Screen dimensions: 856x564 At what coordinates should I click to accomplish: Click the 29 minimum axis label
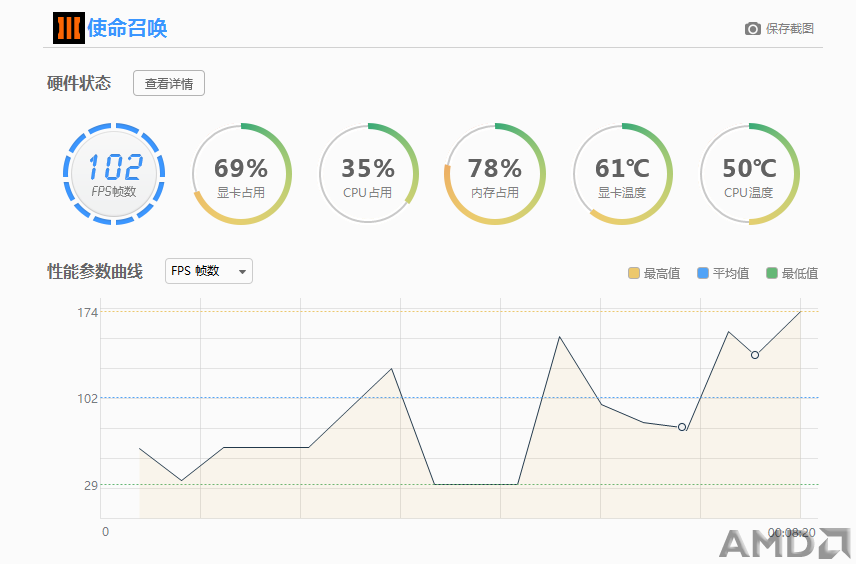(x=91, y=485)
